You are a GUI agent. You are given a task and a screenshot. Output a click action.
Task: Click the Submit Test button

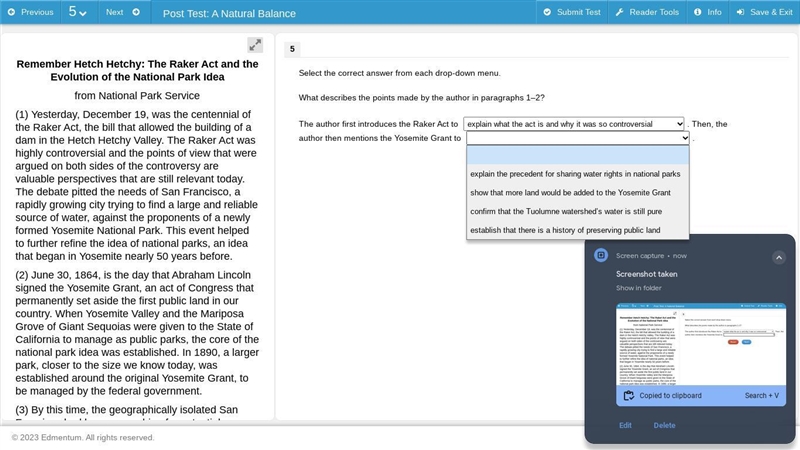pos(571,12)
